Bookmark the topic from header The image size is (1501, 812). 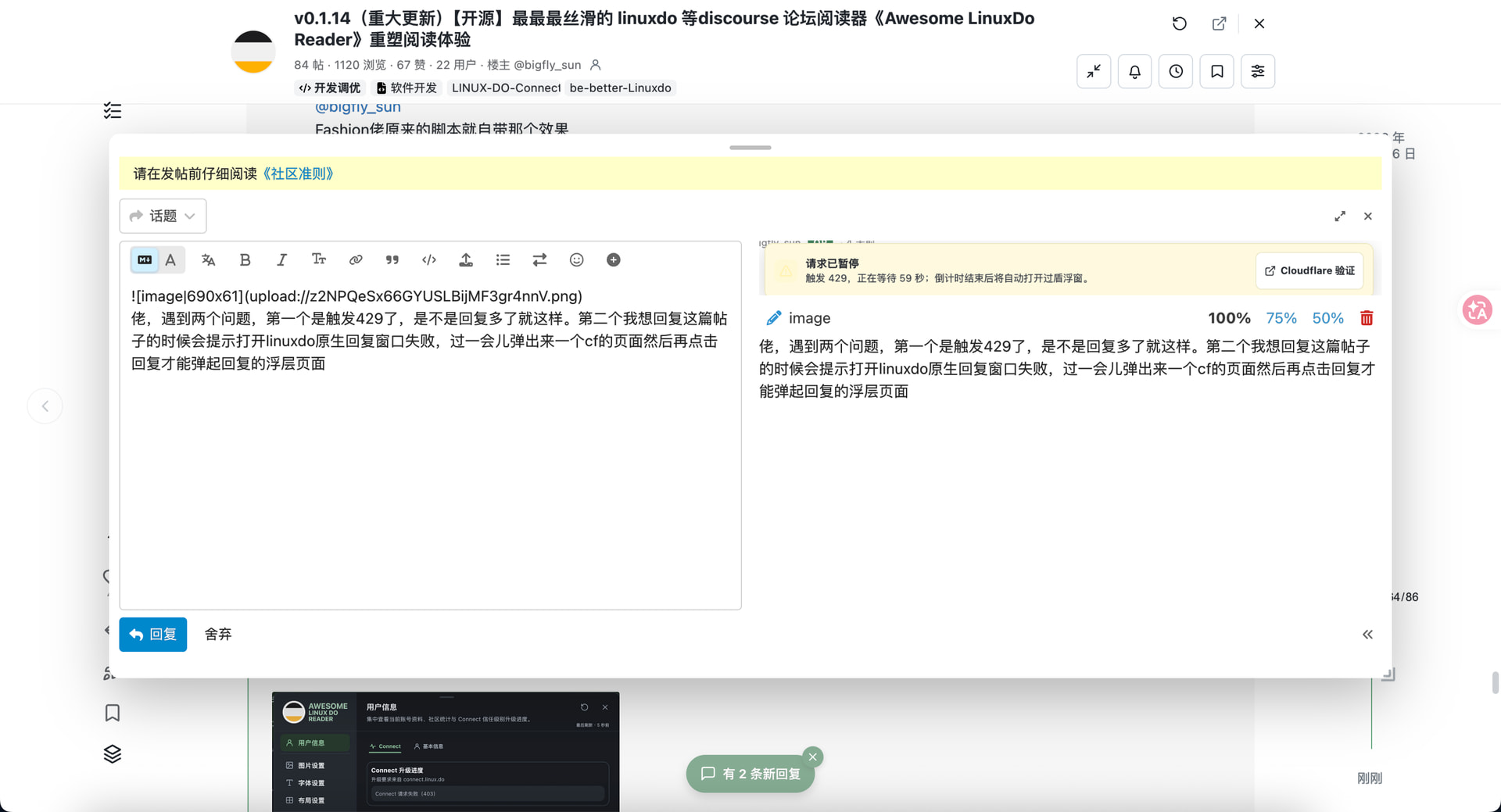point(1216,71)
